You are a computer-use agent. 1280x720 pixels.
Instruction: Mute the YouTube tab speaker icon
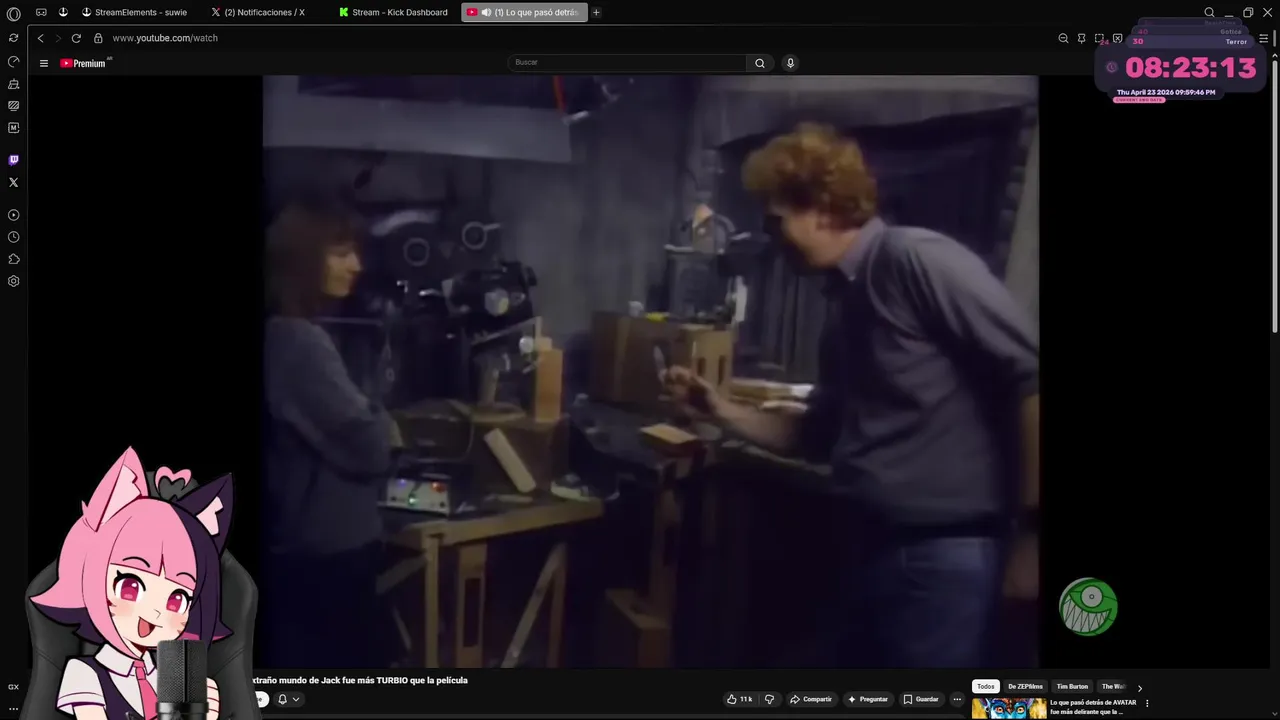[x=486, y=12]
